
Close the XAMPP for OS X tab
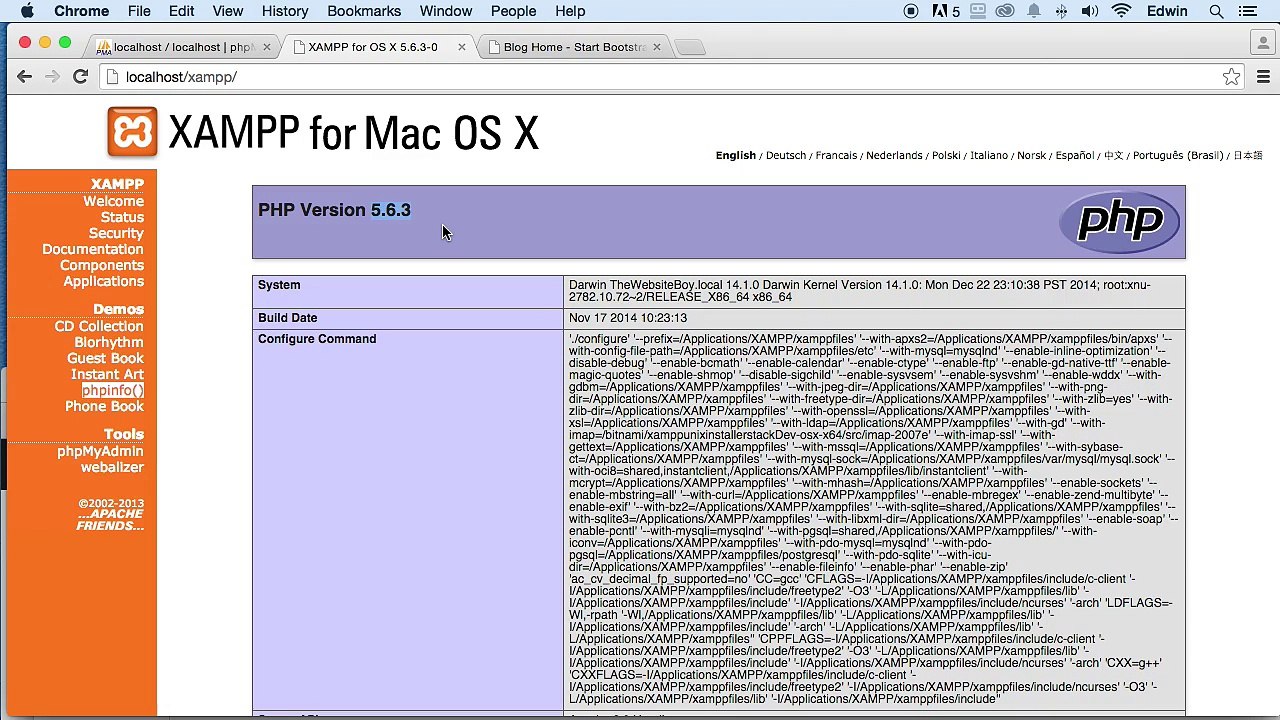[x=461, y=47]
